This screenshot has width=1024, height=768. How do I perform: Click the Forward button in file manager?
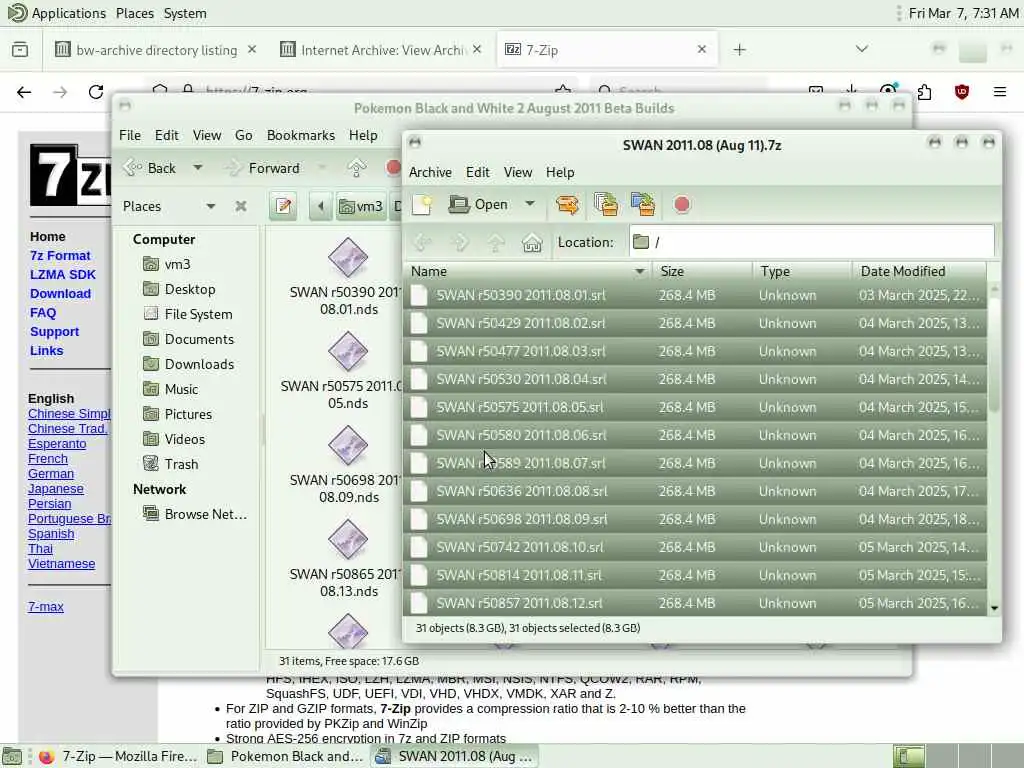tap(262, 168)
